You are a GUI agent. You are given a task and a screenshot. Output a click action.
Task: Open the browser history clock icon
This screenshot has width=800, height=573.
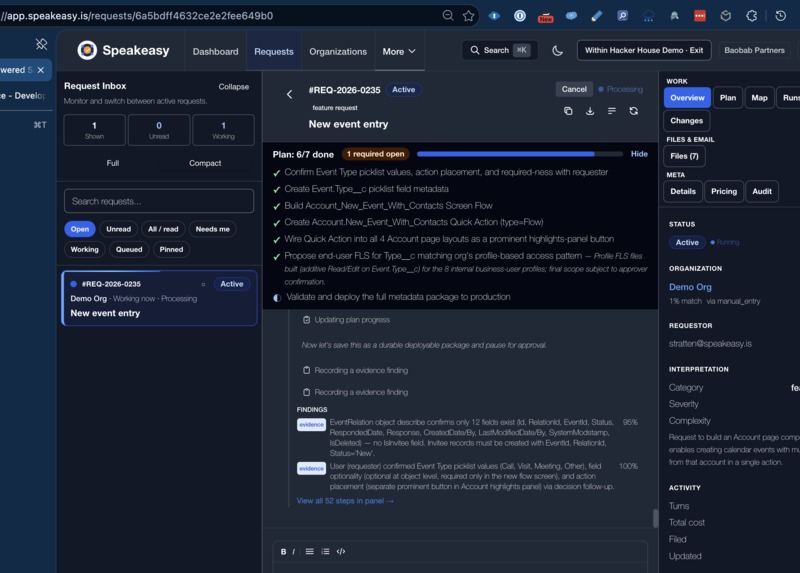[x=781, y=16]
